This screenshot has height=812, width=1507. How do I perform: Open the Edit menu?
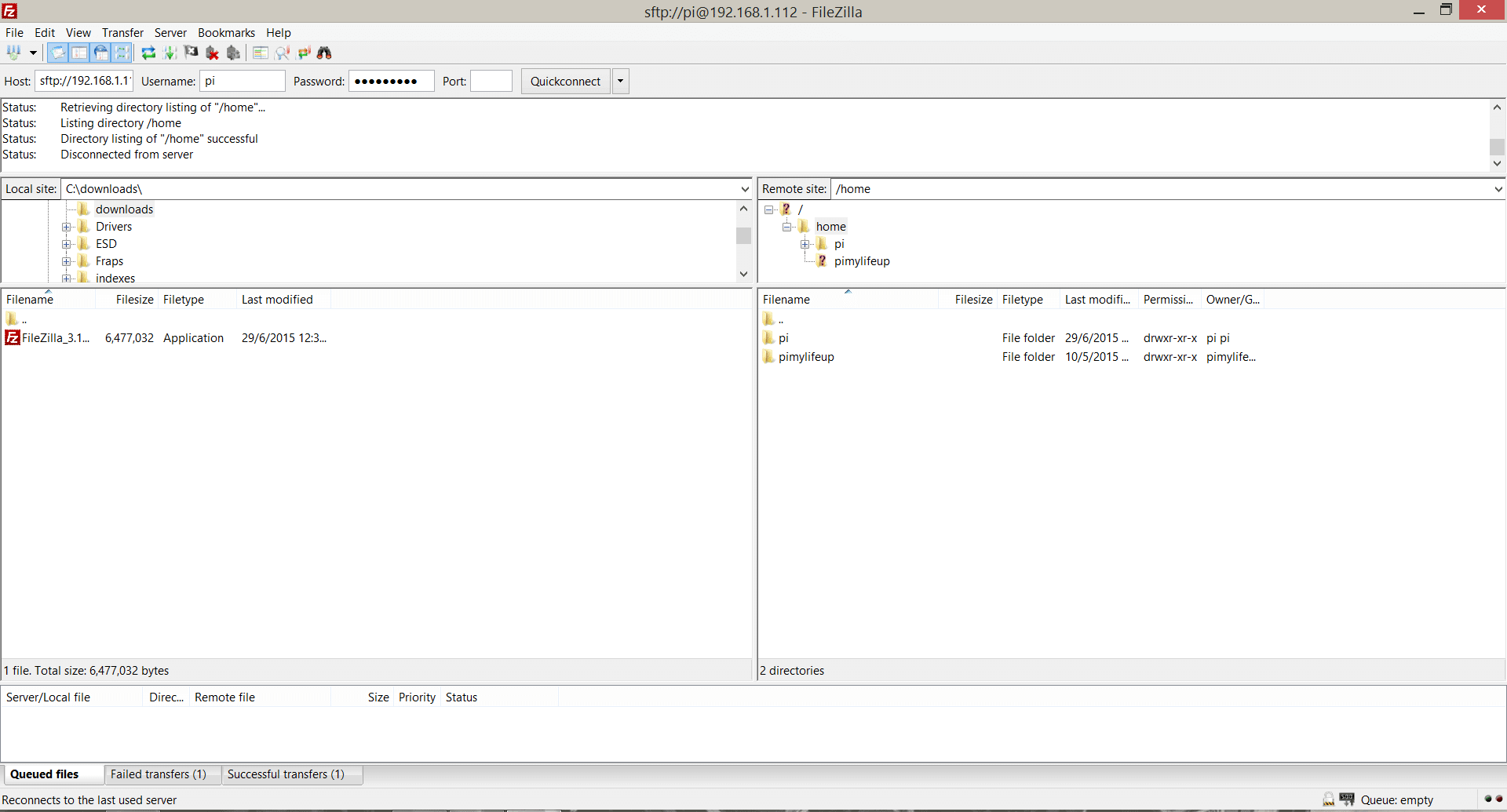pos(45,32)
